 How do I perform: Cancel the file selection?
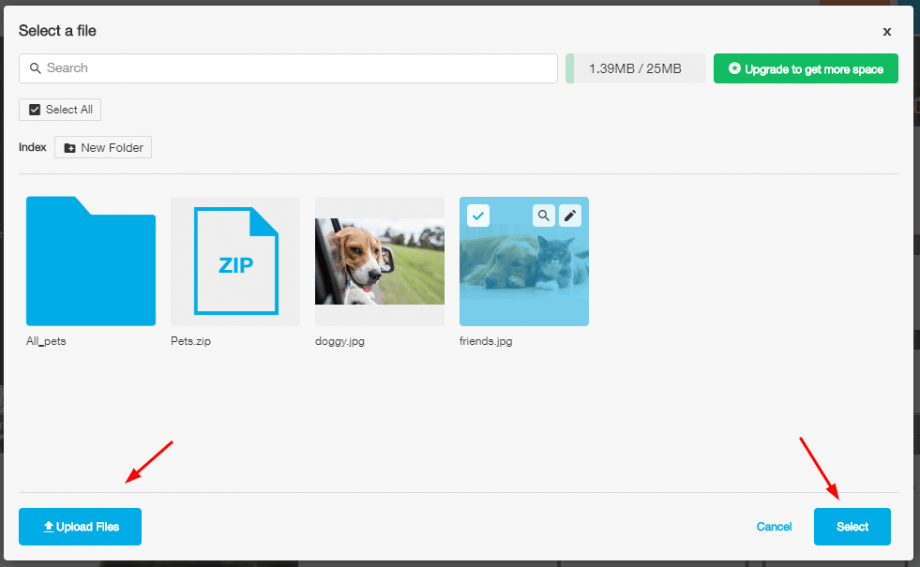tap(774, 526)
